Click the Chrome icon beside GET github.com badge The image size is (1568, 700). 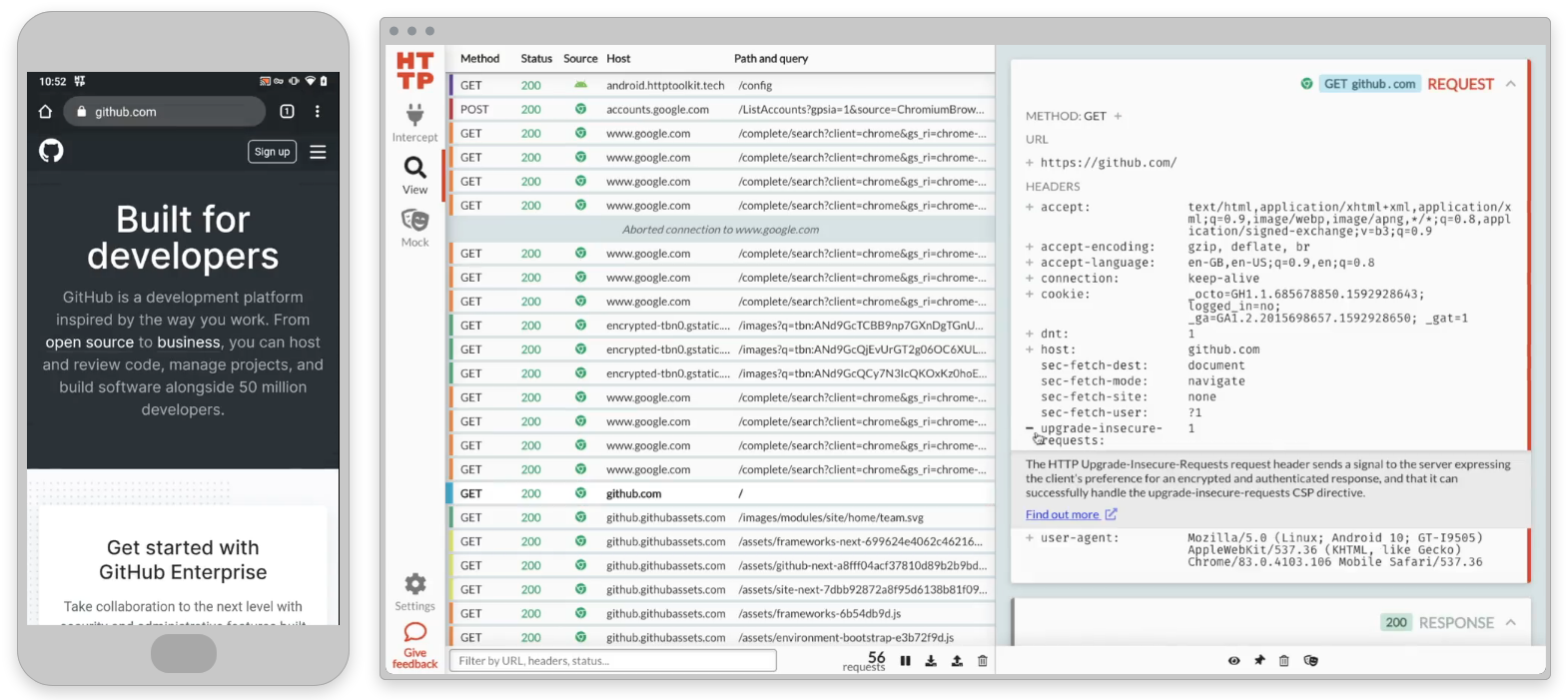pos(1306,84)
